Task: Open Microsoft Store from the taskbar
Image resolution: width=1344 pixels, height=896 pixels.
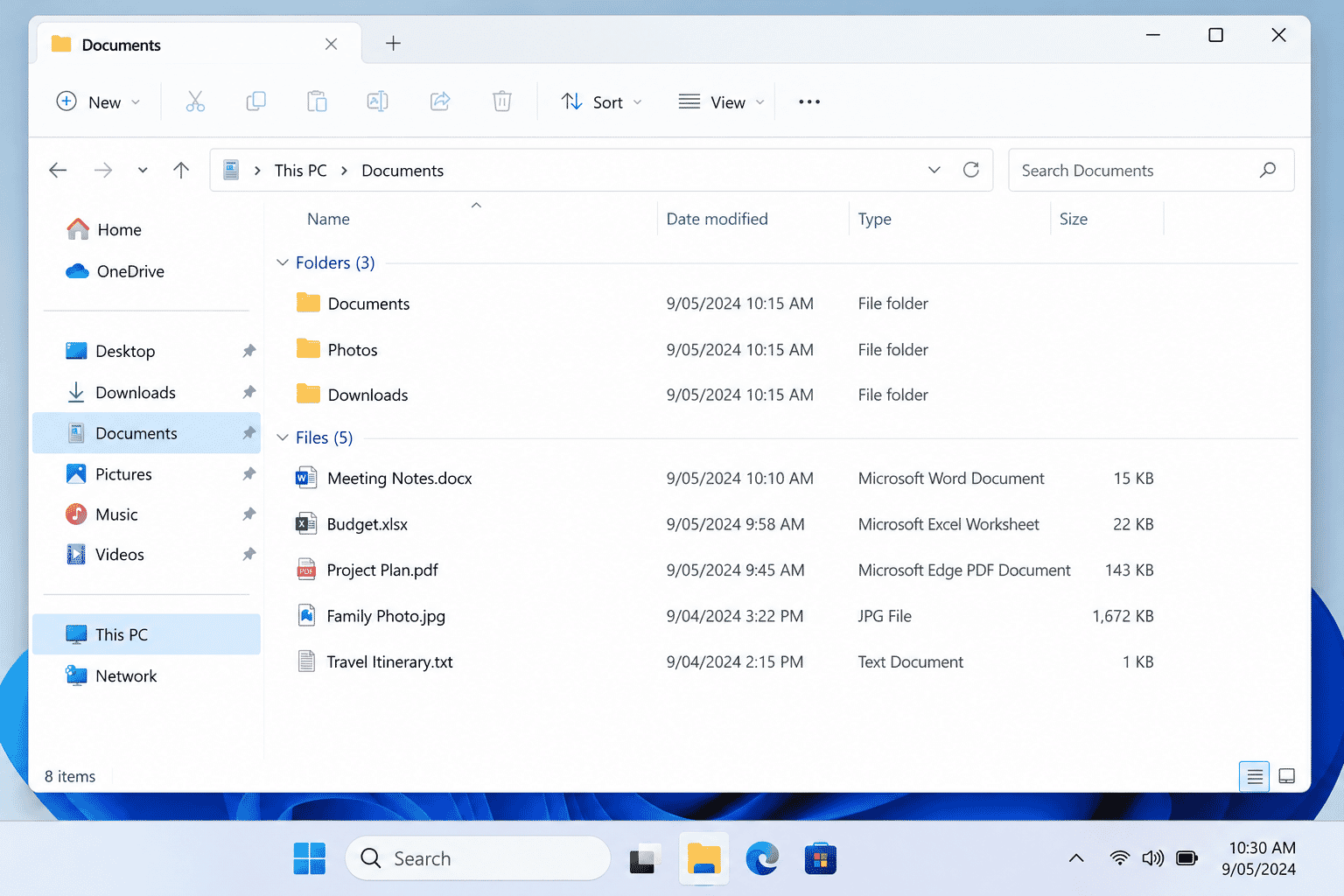Action: (x=821, y=858)
